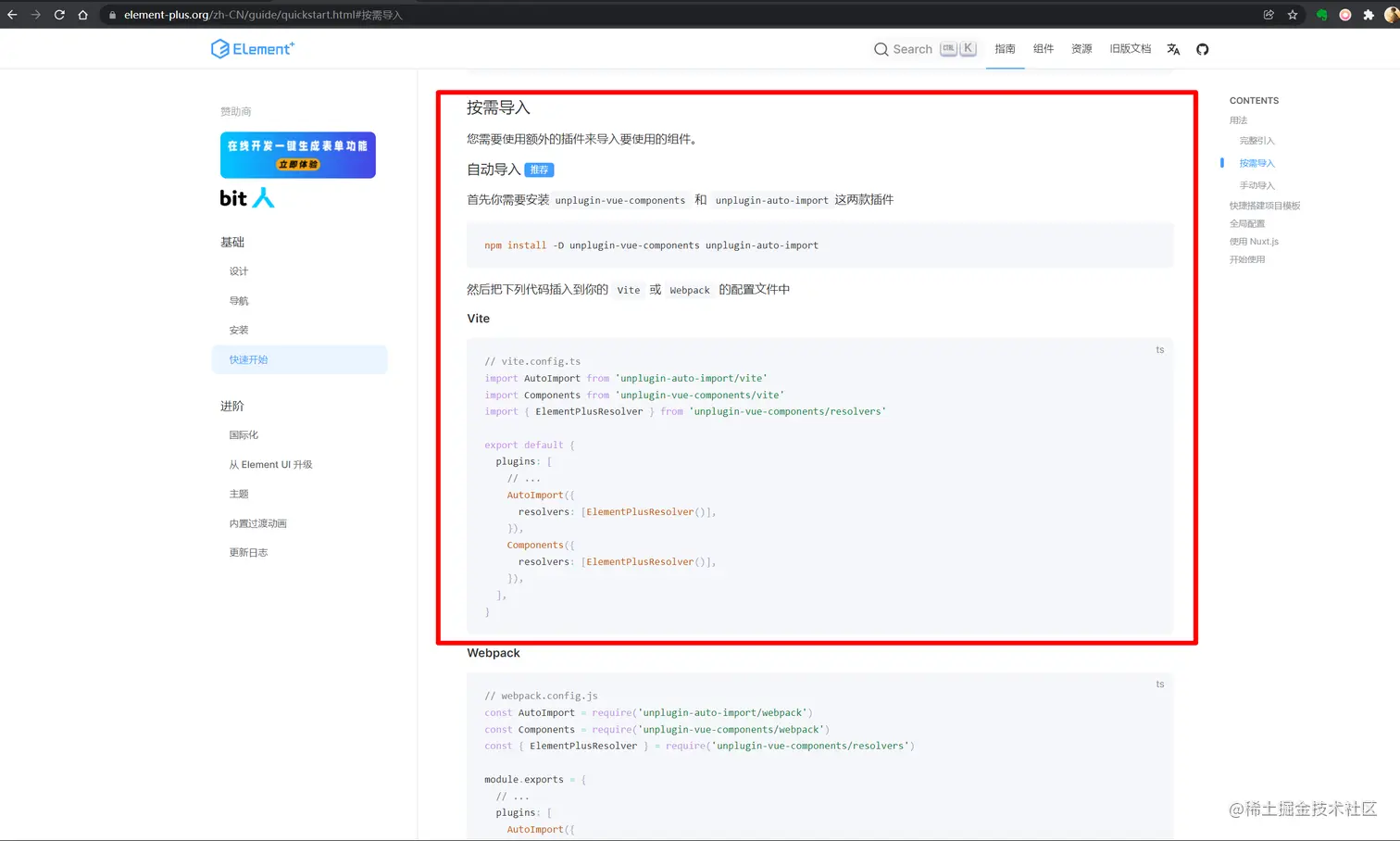The image size is (1400, 841).
Task: Share this page using the share icon
Action: 1269,15
